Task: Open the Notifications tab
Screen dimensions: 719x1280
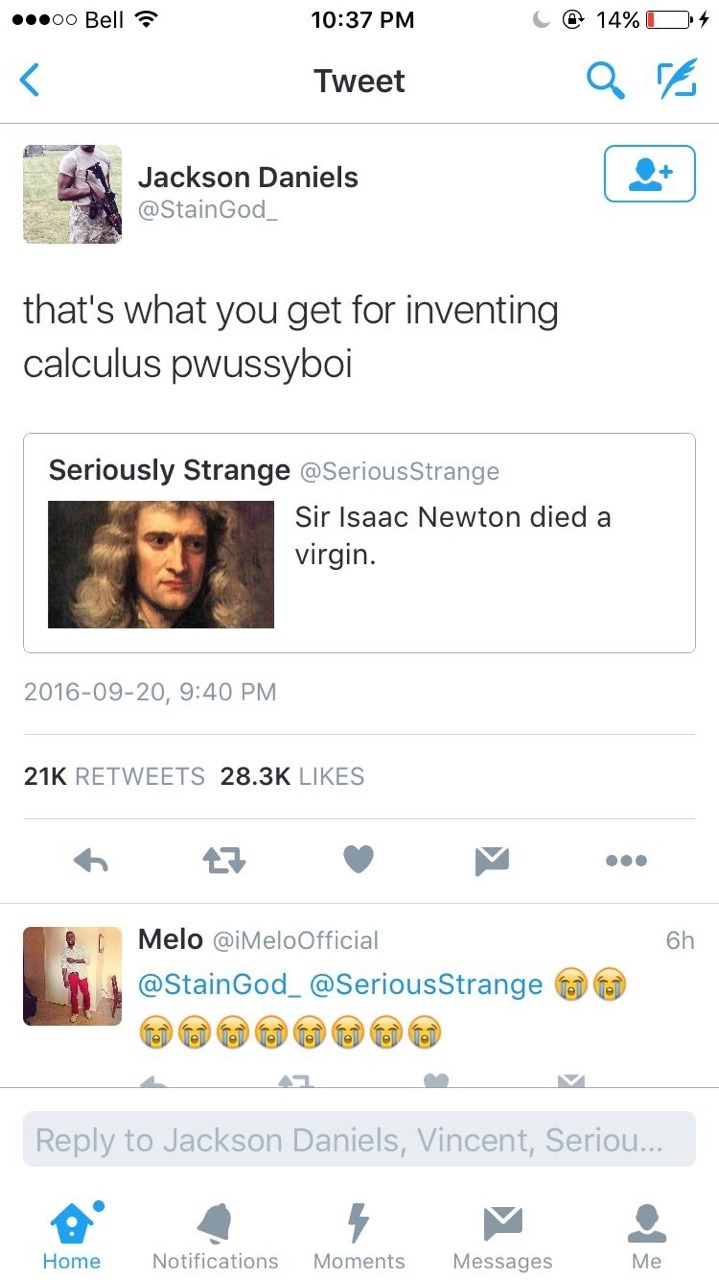Action: [x=215, y=1235]
